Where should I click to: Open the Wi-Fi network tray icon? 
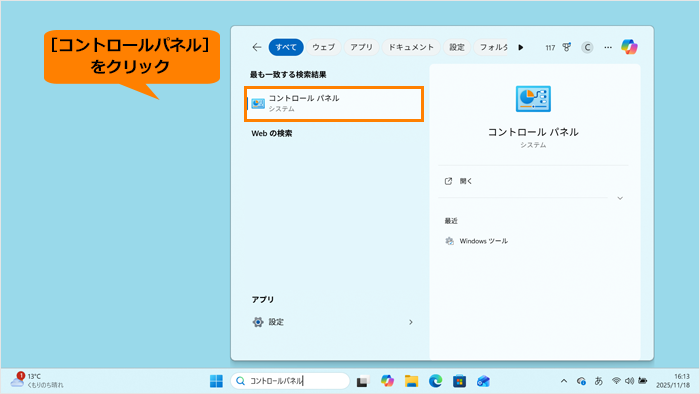click(616, 381)
